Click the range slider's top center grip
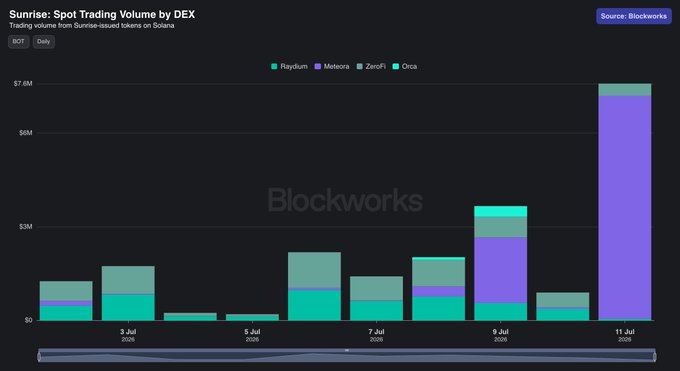Viewport: 680px width, 371px height. 347,350
